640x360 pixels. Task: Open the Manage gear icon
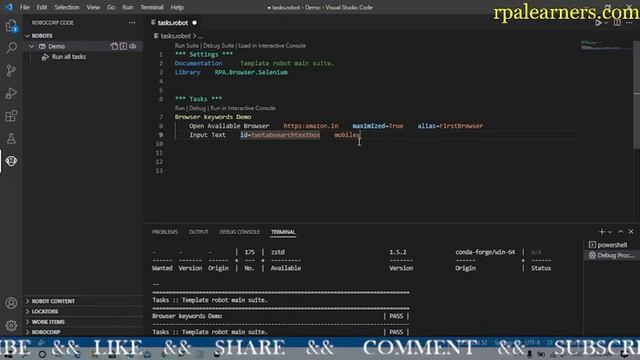point(11,325)
